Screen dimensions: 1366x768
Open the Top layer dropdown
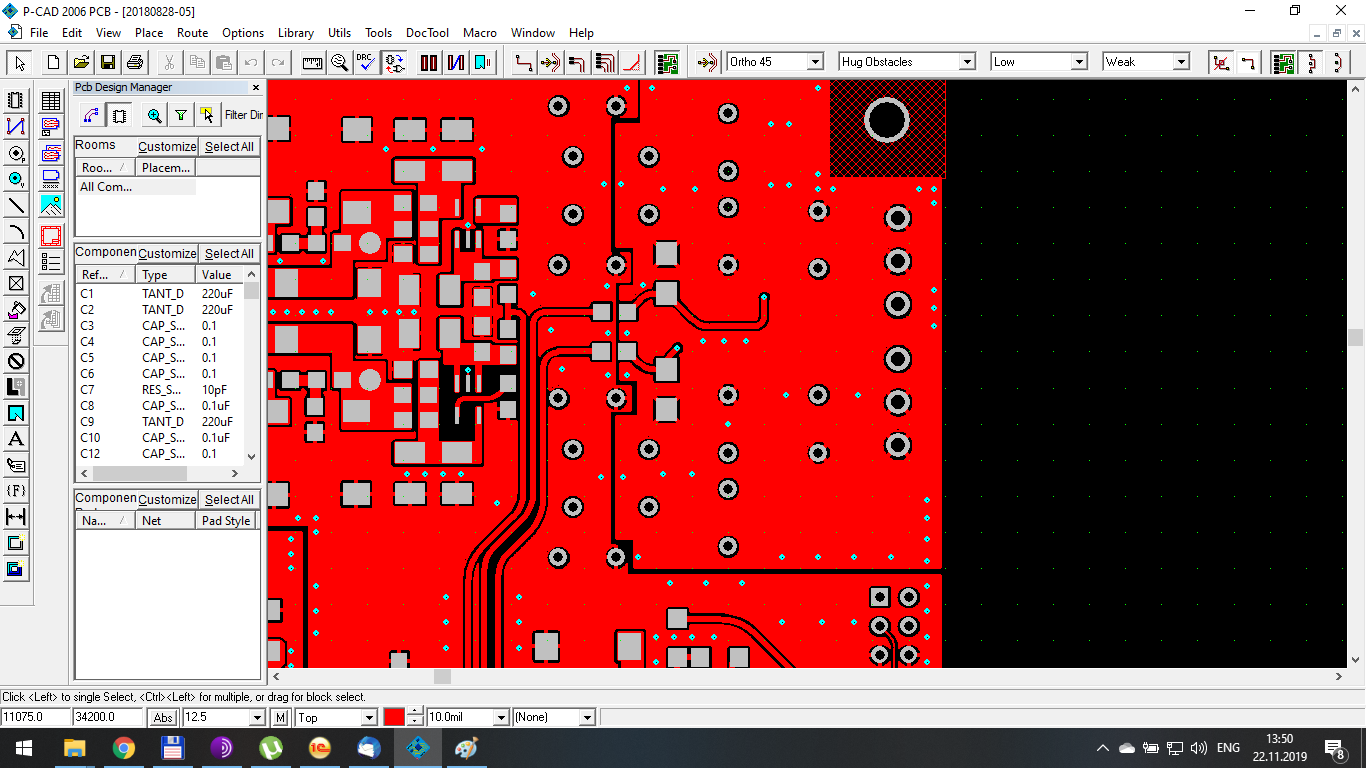tap(370, 718)
